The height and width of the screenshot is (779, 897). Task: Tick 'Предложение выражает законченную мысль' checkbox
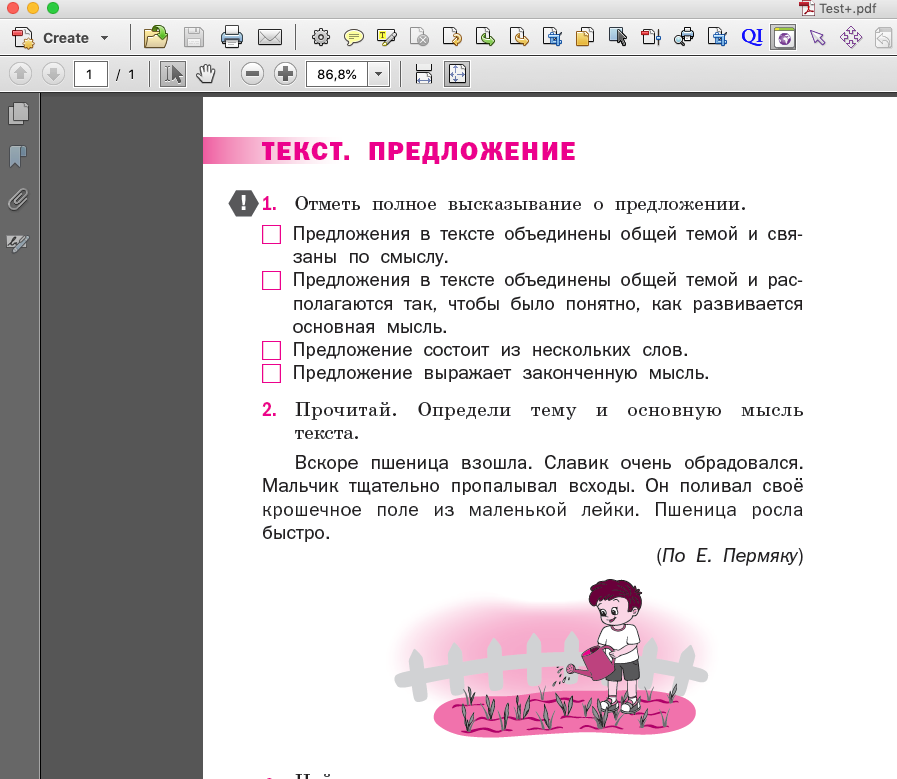tap(271, 373)
